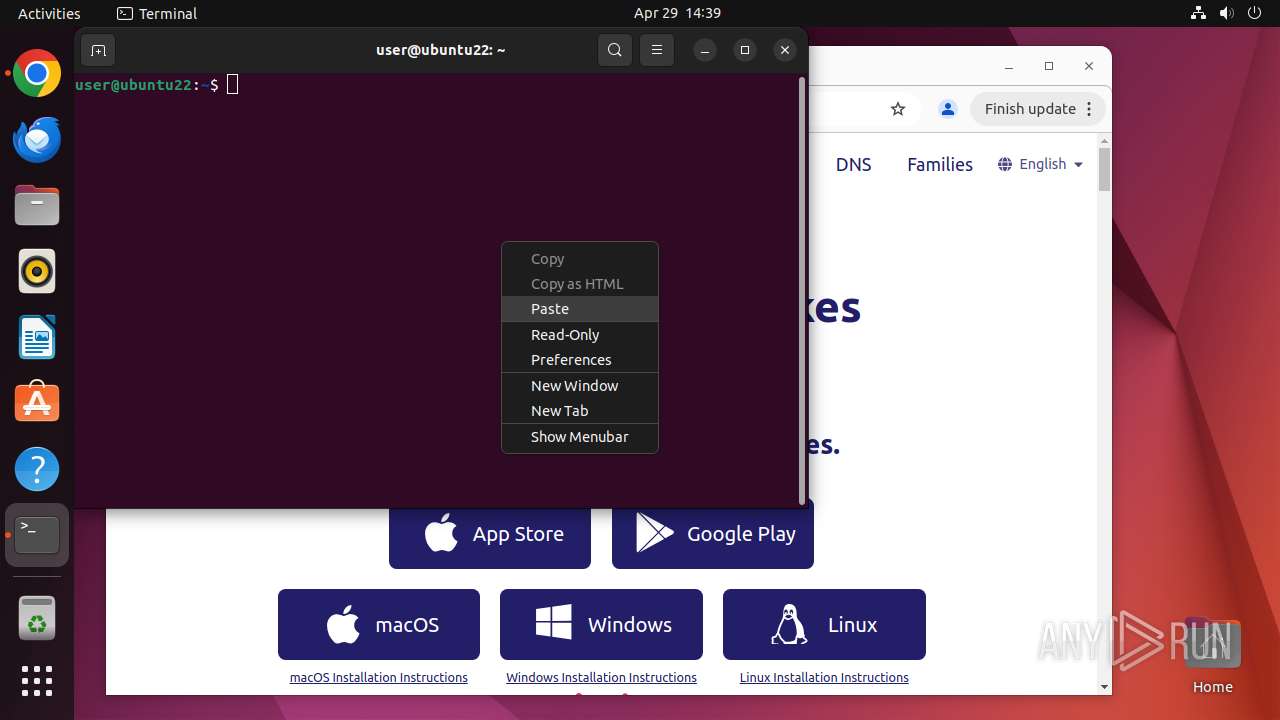Show Applications grid in the dock

[x=37, y=681]
